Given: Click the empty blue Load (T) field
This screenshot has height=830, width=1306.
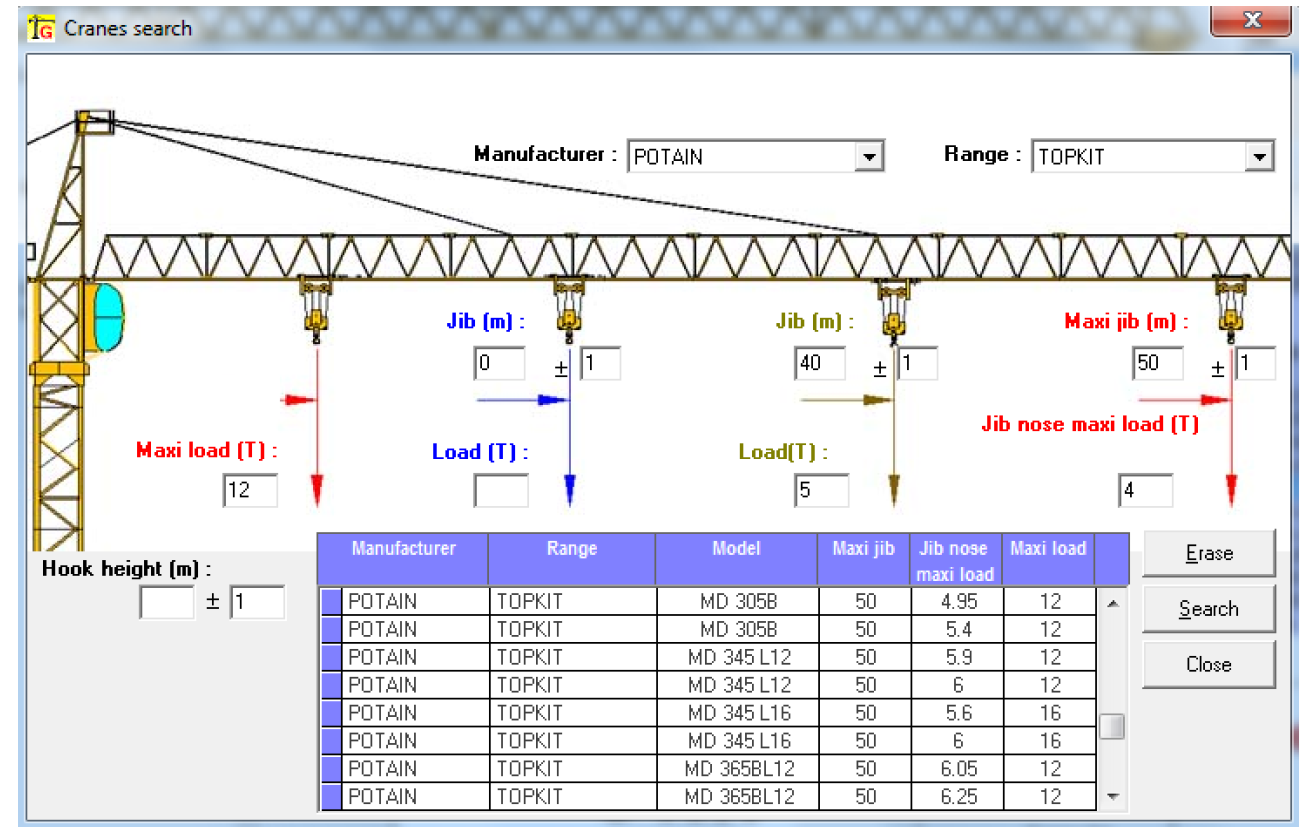Looking at the screenshot, I should 501,491.
